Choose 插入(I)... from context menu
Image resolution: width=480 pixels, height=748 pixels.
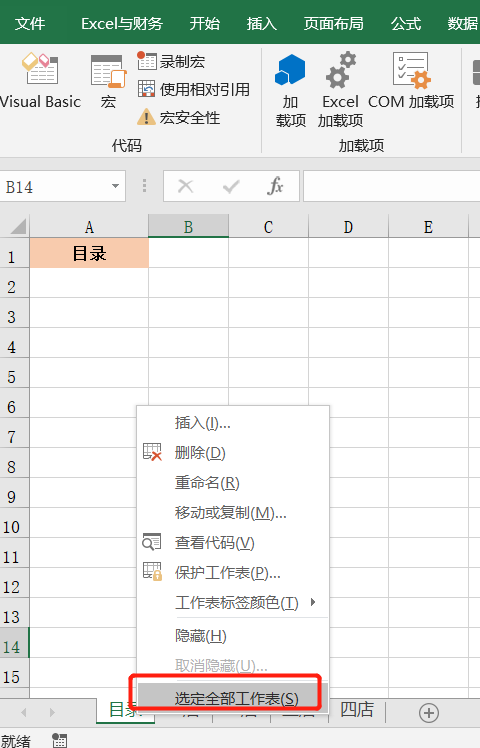tap(233, 423)
